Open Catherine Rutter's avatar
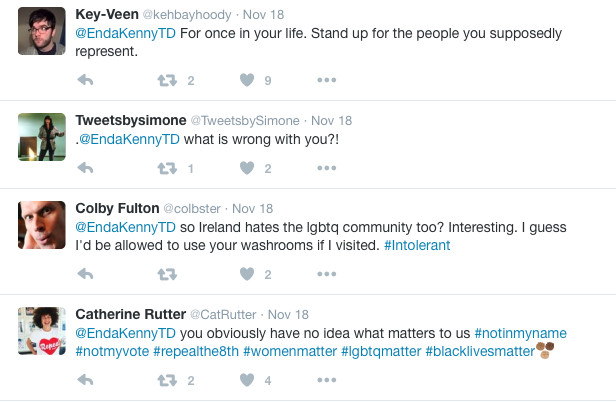This screenshot has height=402, width=616. tap(41, 330)
